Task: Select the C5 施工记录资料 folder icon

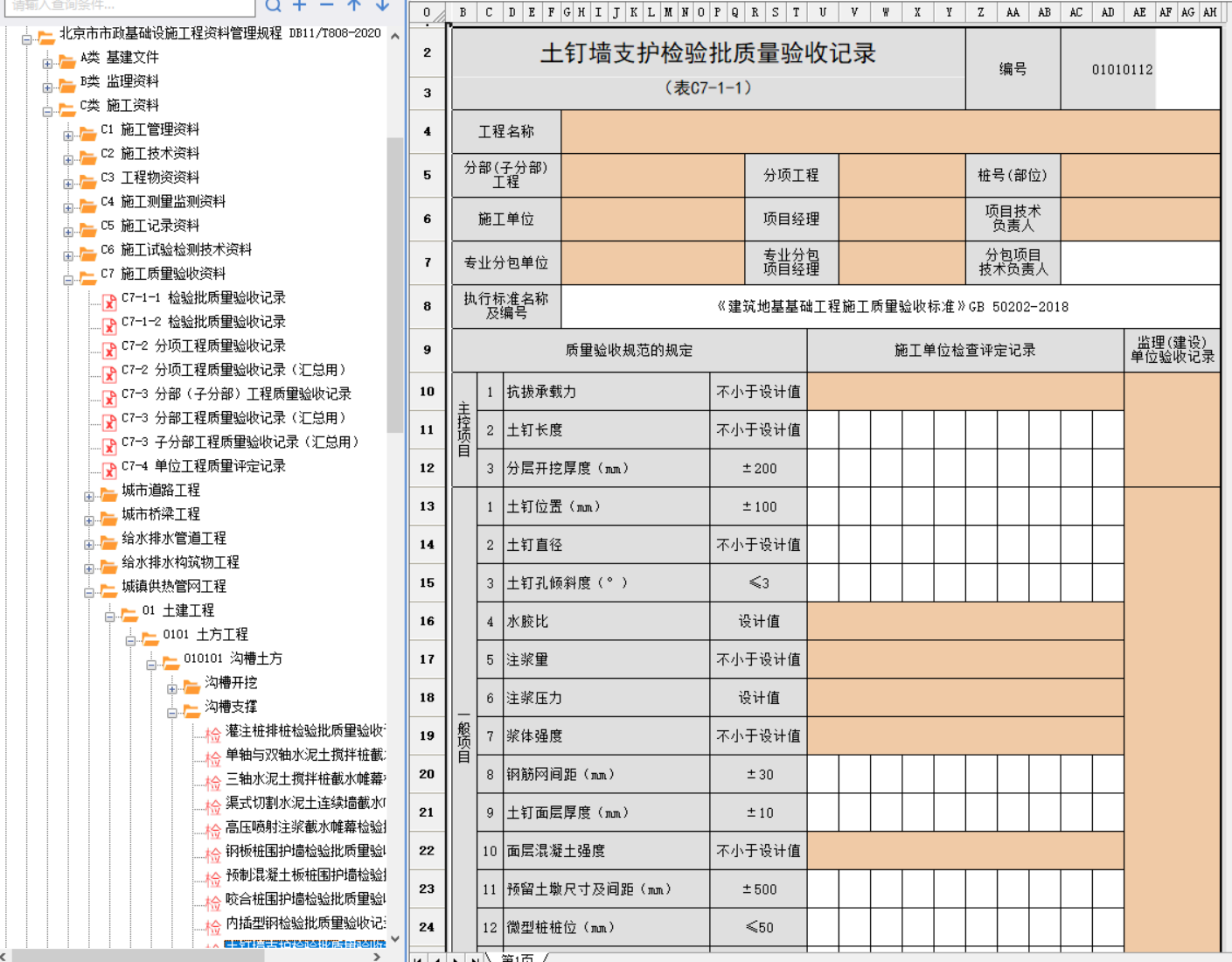Action: pyautogui.click(x=87, y=230)
